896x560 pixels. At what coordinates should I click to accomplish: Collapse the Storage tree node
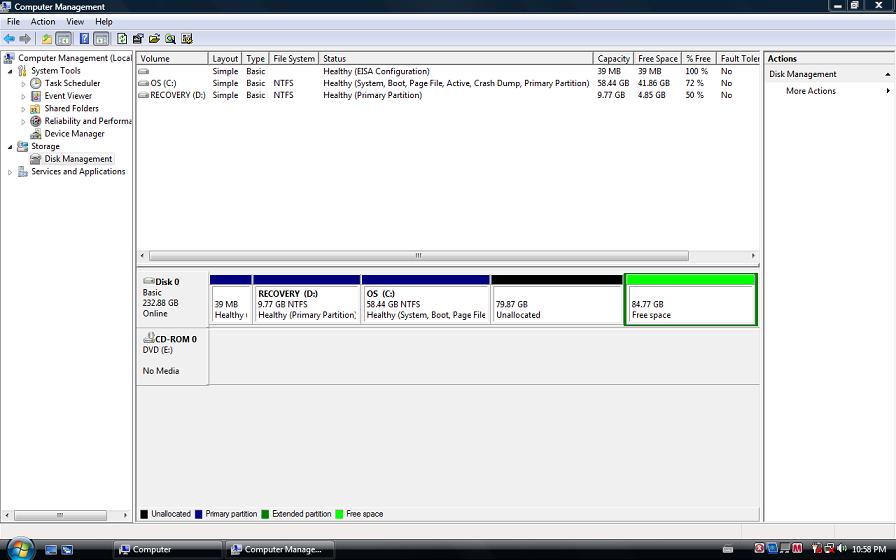click(x=10, y=147)
